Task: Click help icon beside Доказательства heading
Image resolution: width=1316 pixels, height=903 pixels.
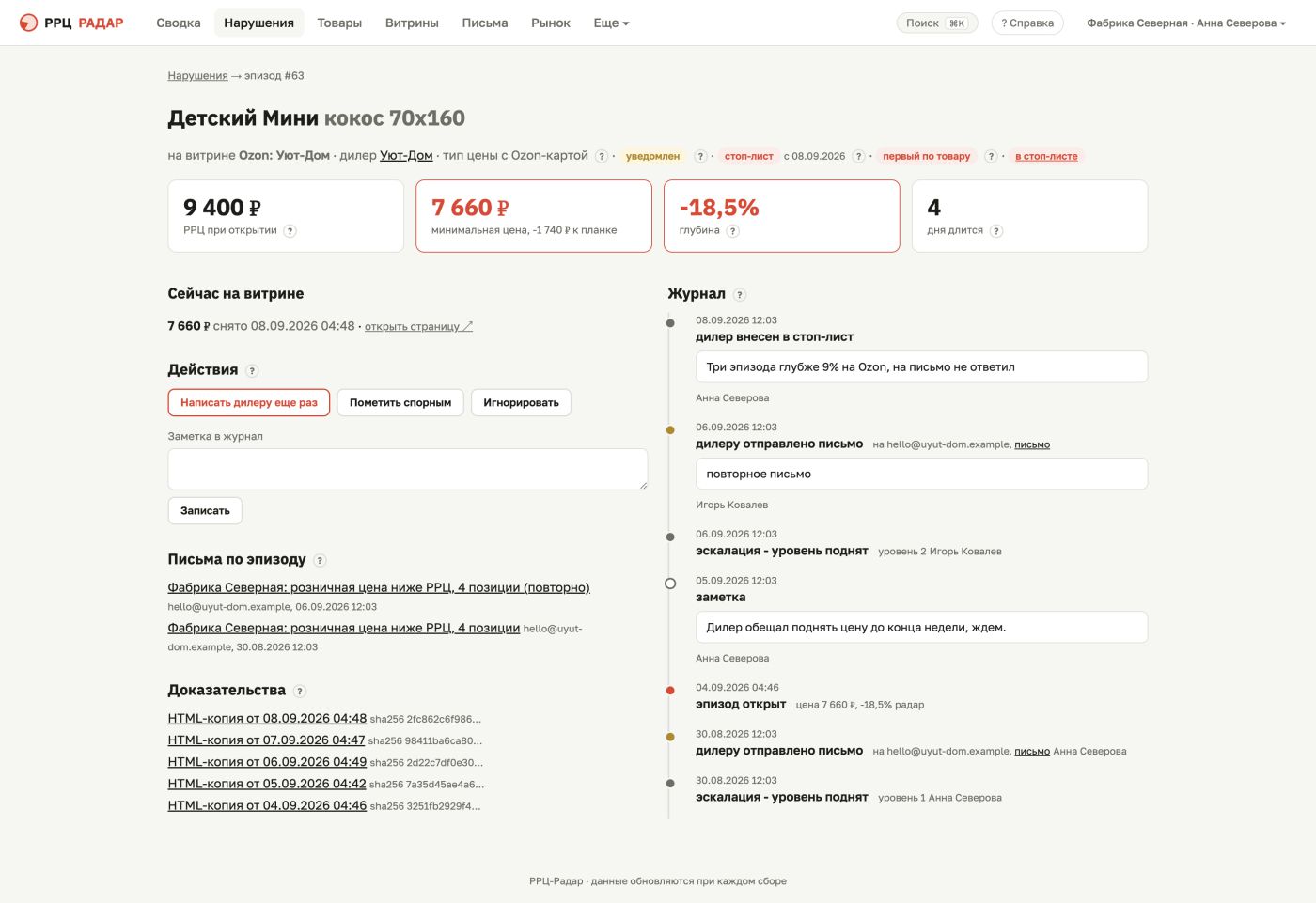Action: click(300, 692)
